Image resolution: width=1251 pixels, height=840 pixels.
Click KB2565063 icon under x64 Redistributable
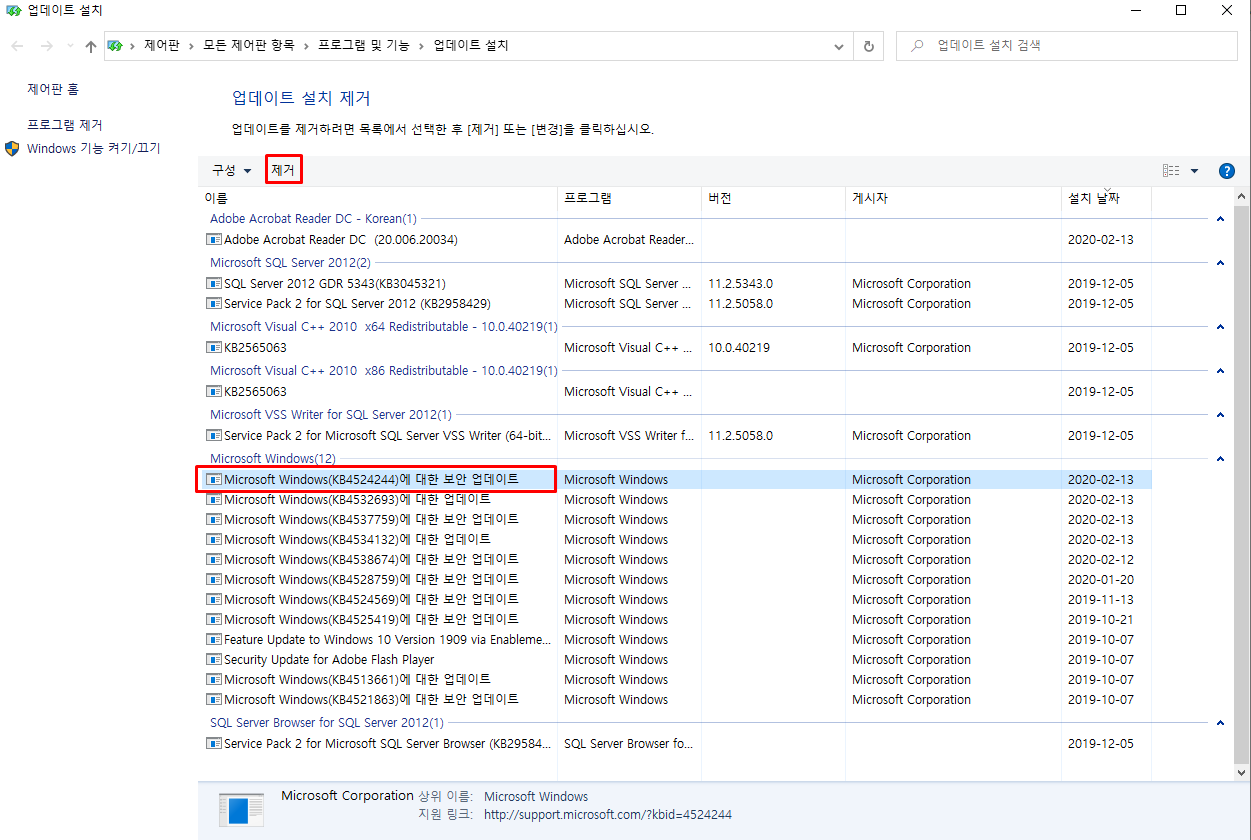coord(213,348)
